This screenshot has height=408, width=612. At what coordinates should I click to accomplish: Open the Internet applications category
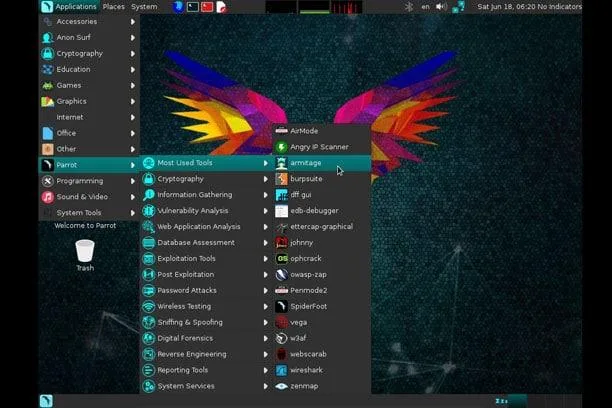click(x=89, y=117)
